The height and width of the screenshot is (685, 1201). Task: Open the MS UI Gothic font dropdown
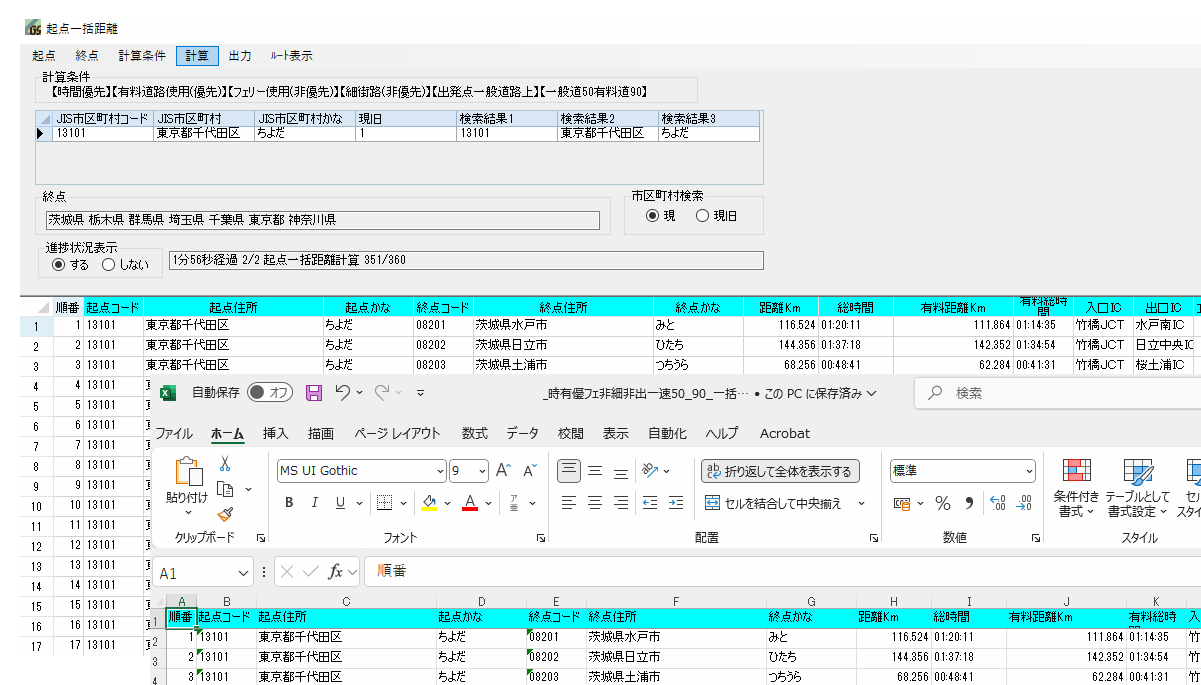(x=440, y=471)
